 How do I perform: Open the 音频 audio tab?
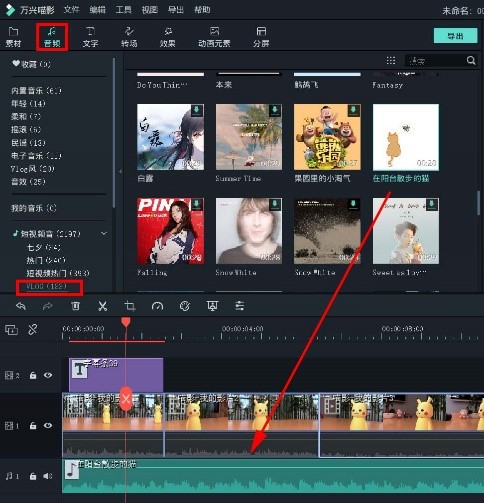tap(52, 37)
